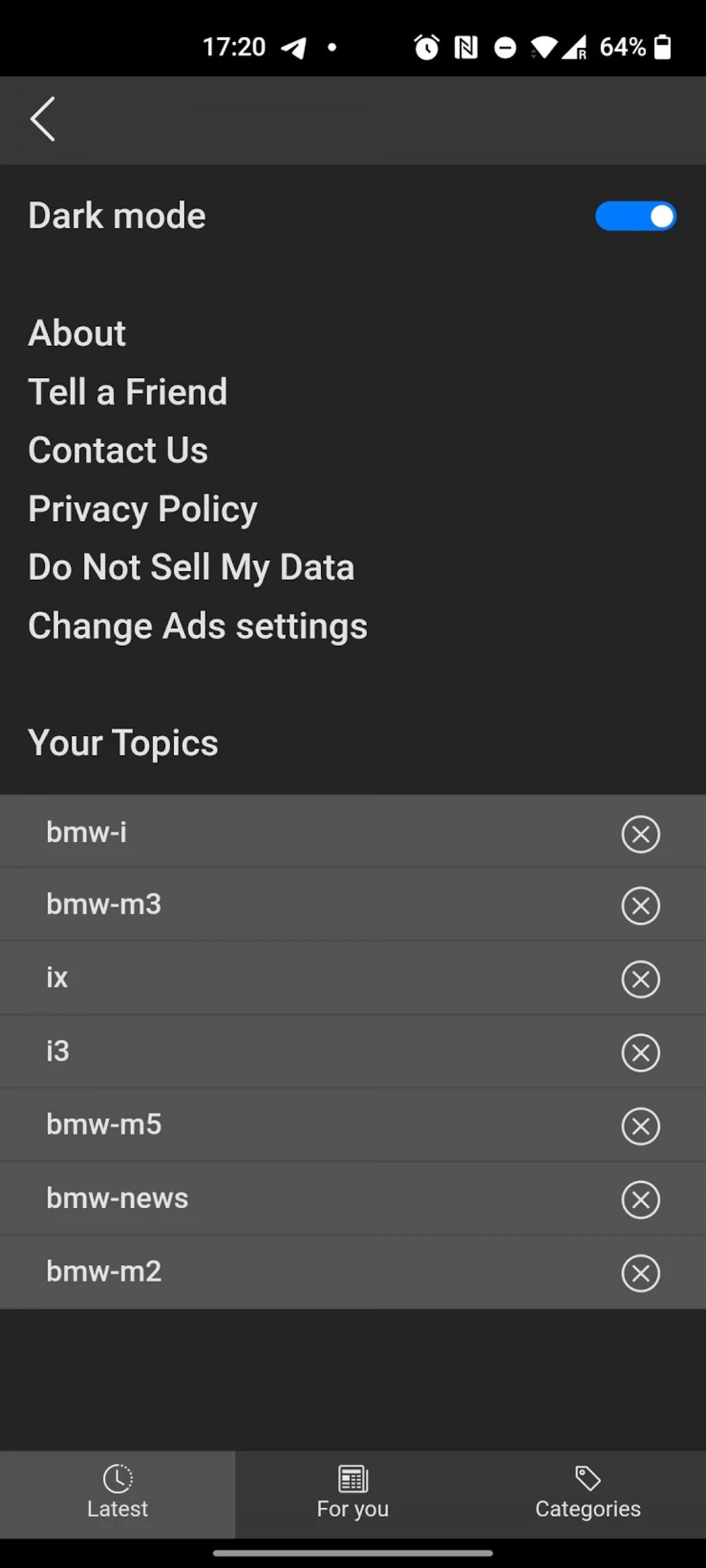Tap the bmw-news topic label
Viewport: 706px width, 1568px height.
[117, 1198]
